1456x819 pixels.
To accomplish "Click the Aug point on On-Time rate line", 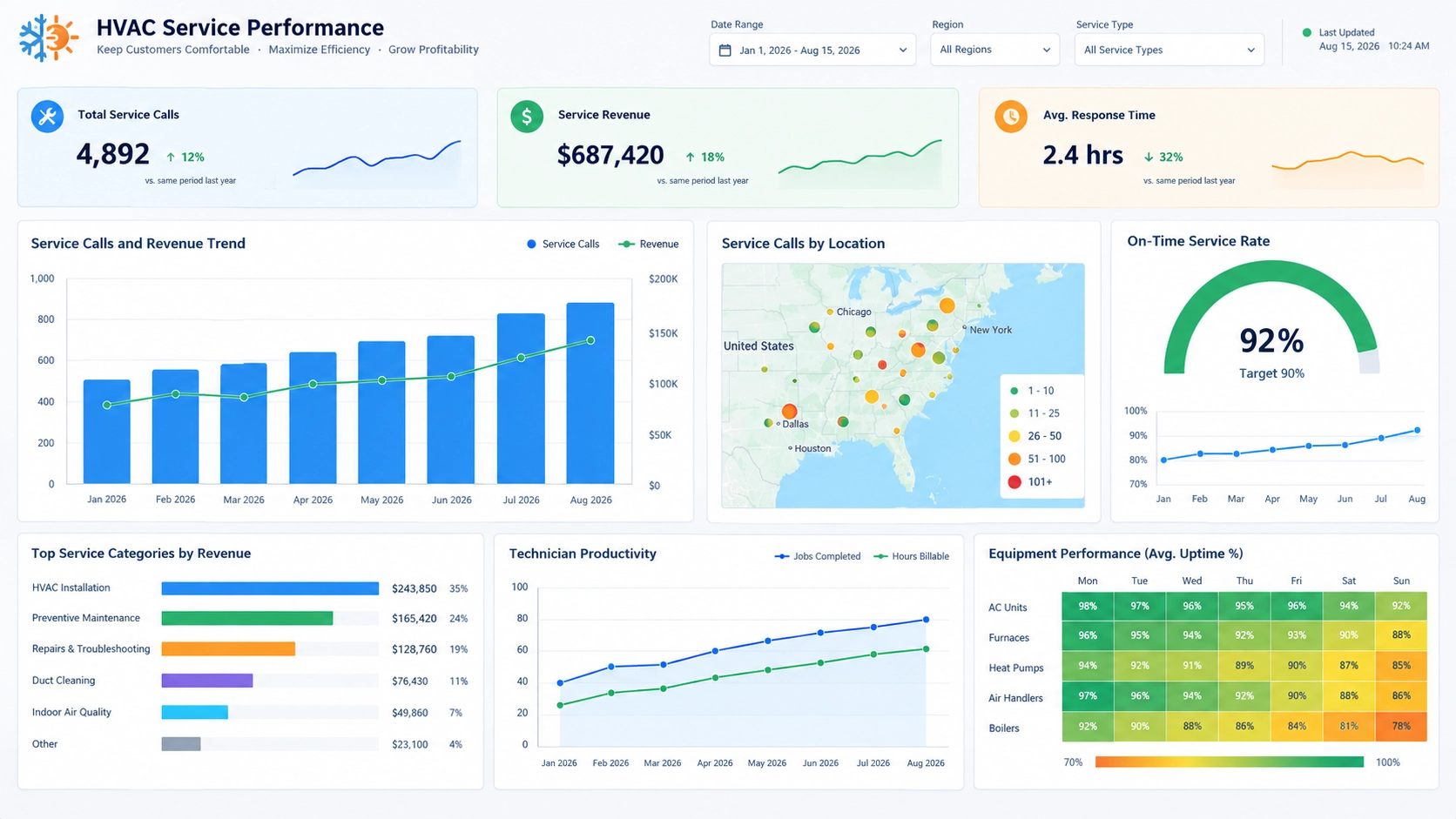I will [x=1418, y=431].
